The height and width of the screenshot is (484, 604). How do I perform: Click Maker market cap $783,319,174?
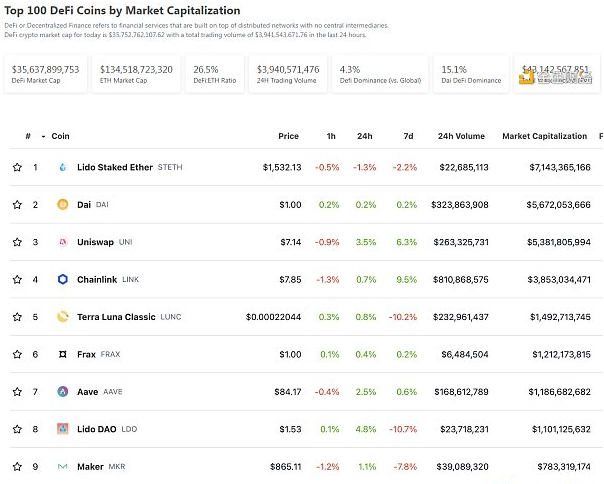(x=564, y=467)
